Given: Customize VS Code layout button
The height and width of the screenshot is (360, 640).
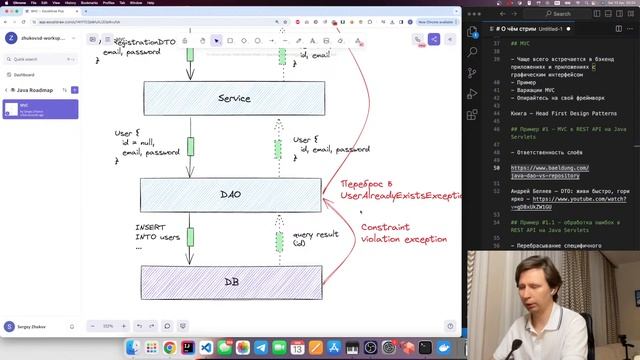Looking at the screenshot, I should pyautogui.click(x=631, y=14).
